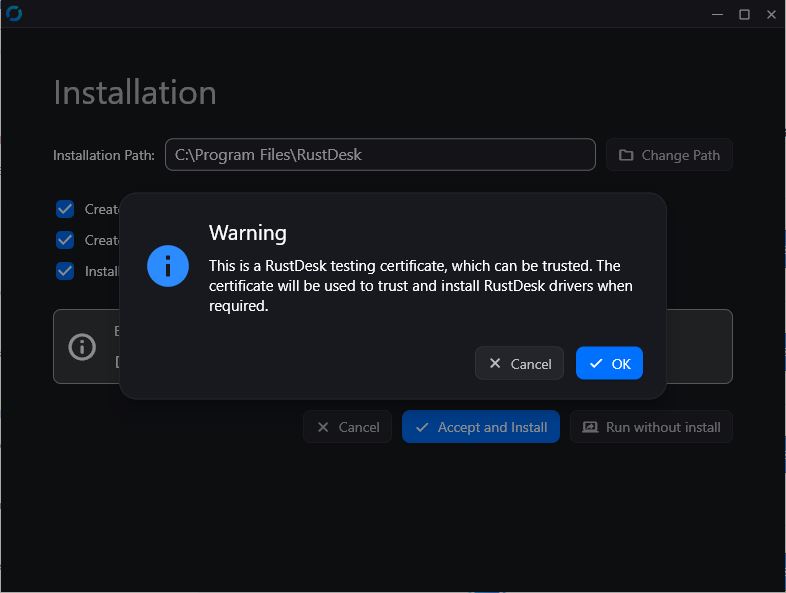Toggle the second Create checkbox

pyautogui.click(x=65, y=240)
